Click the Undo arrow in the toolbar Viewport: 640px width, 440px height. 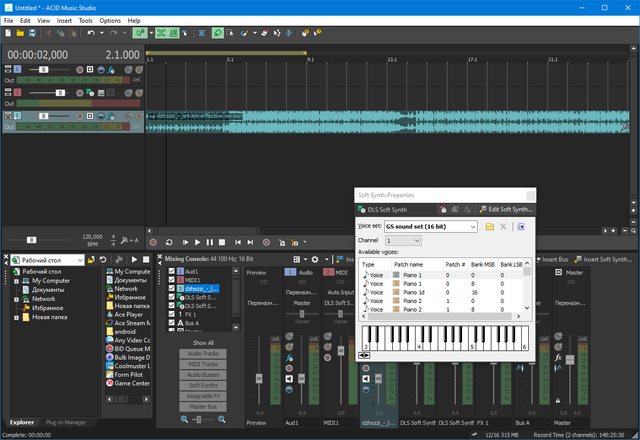click(90, 33)
